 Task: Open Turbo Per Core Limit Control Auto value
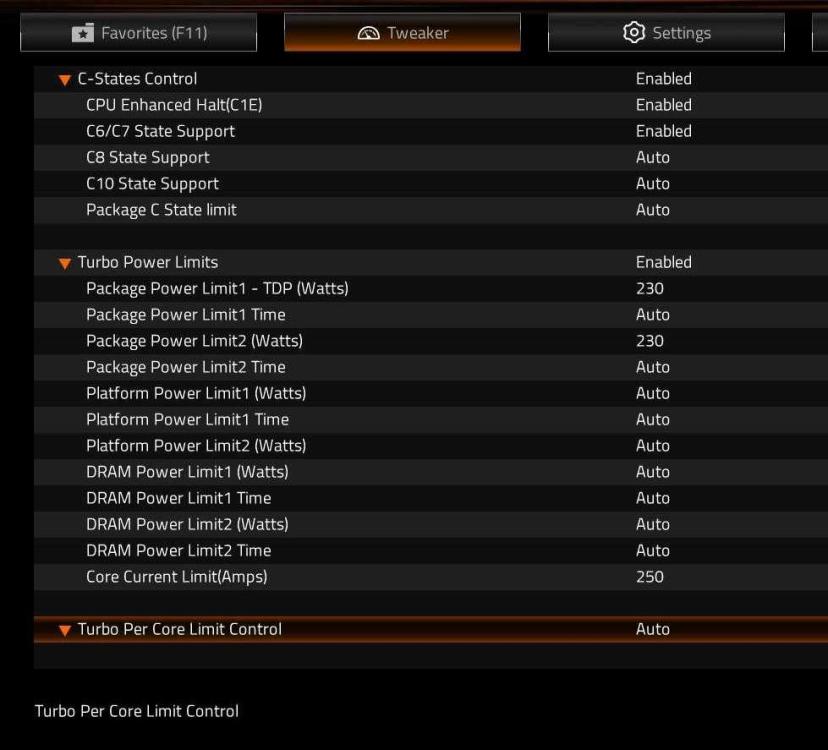click(x=652, y=629)
